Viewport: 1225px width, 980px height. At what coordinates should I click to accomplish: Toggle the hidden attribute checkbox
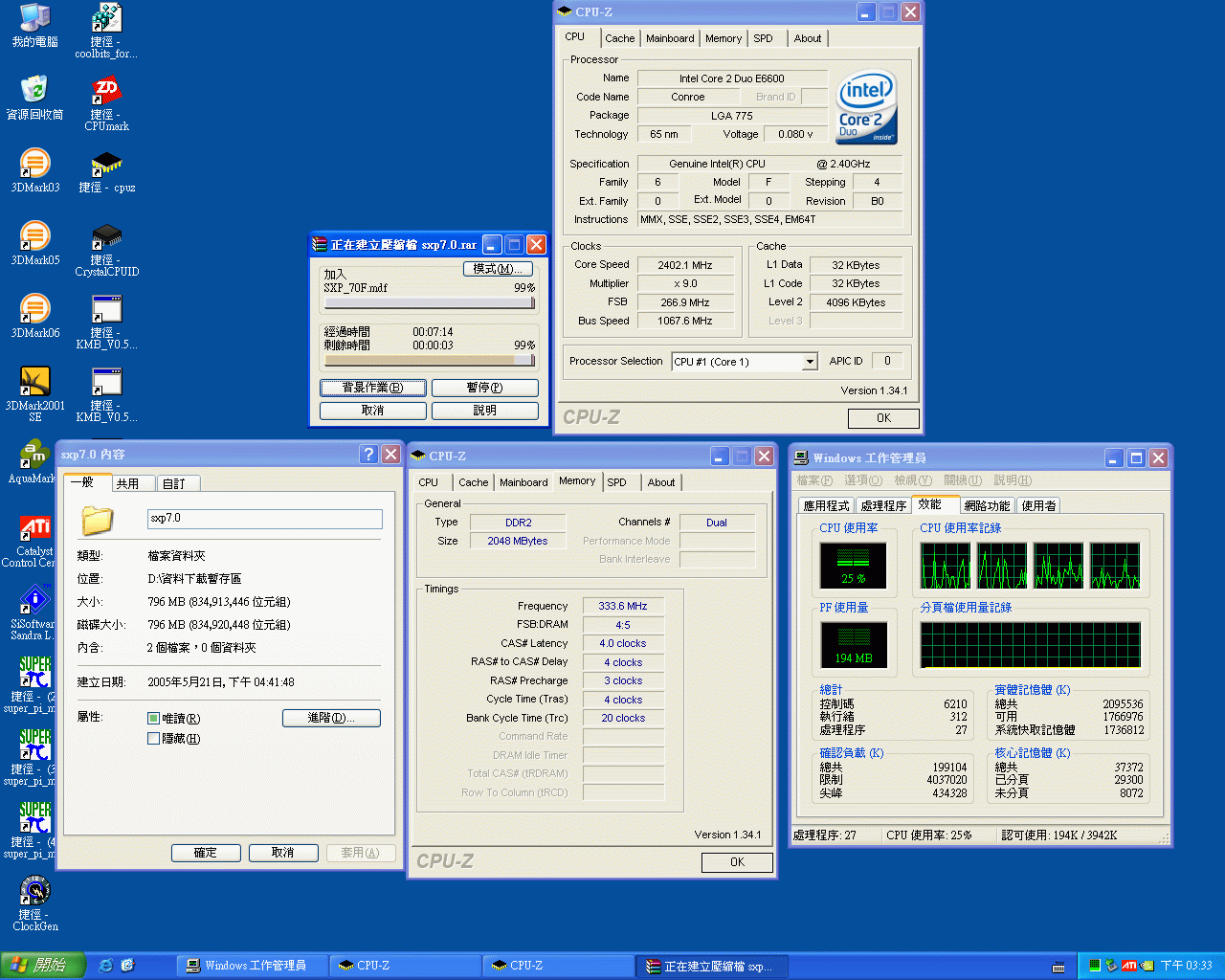[153, 738]
